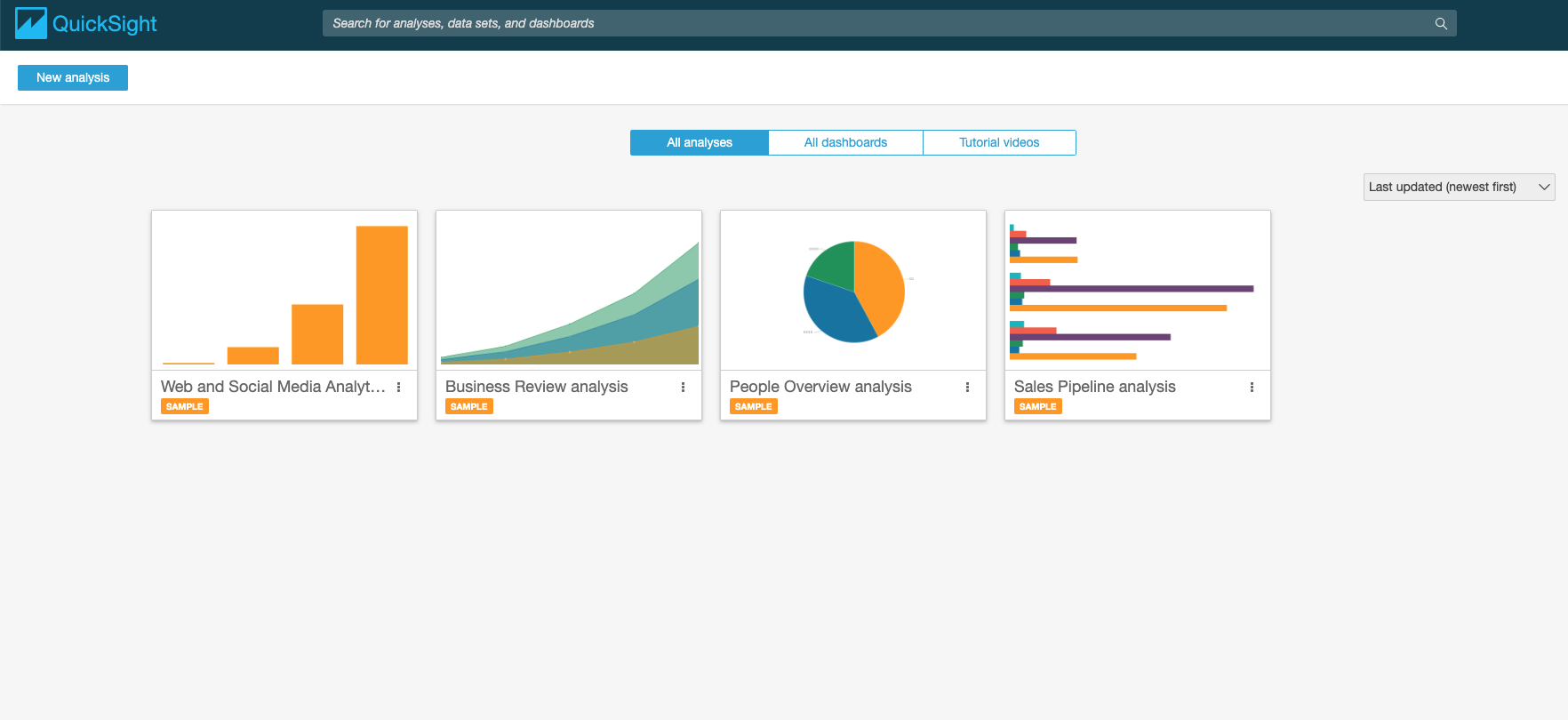This screenshot has width=1568, height=720.
Task: Select the Tutorial videos tab
Action: pos(999,142)
